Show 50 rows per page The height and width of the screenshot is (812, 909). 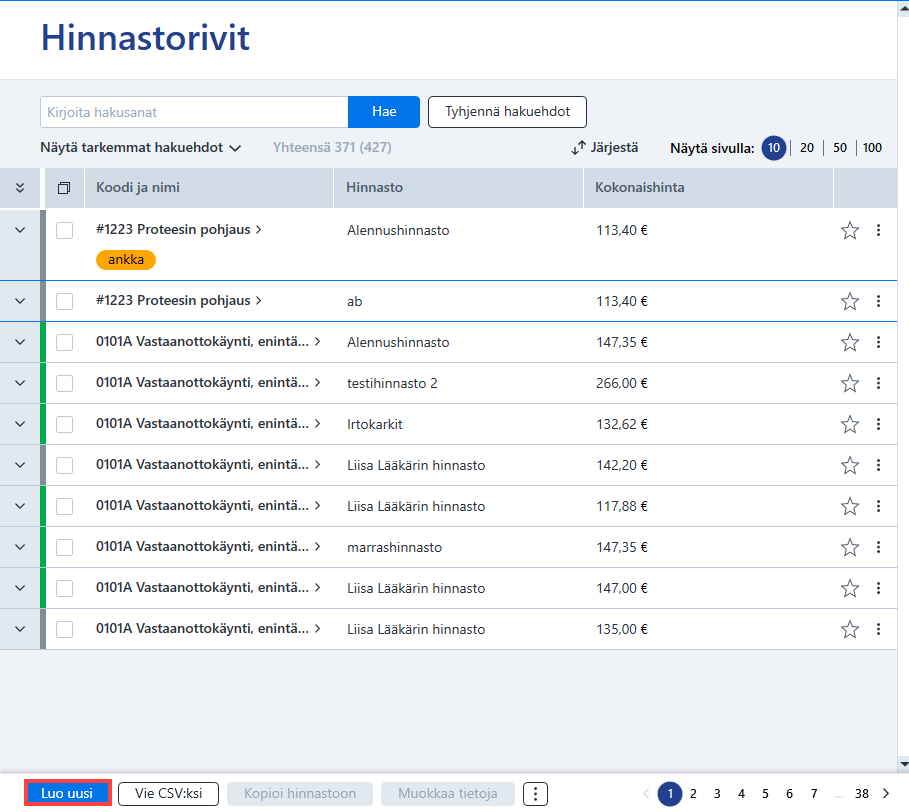coord(839,148)
